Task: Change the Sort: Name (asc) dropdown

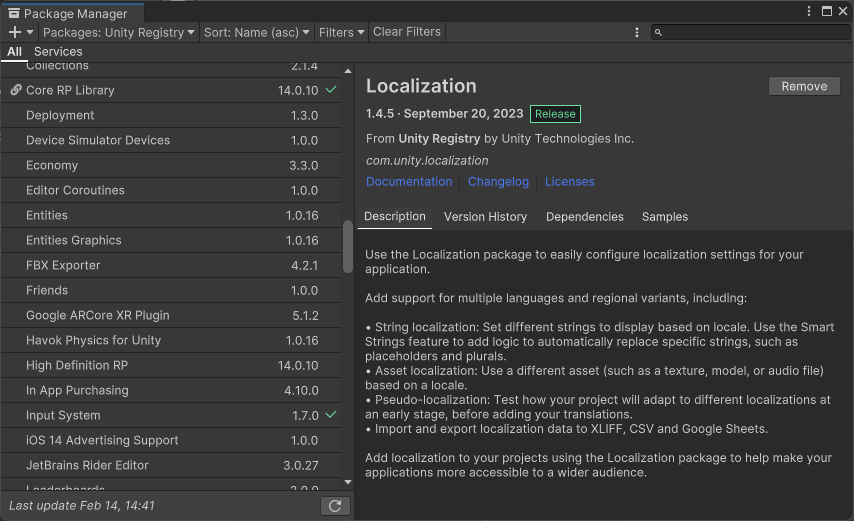Action: coord(257,33)
